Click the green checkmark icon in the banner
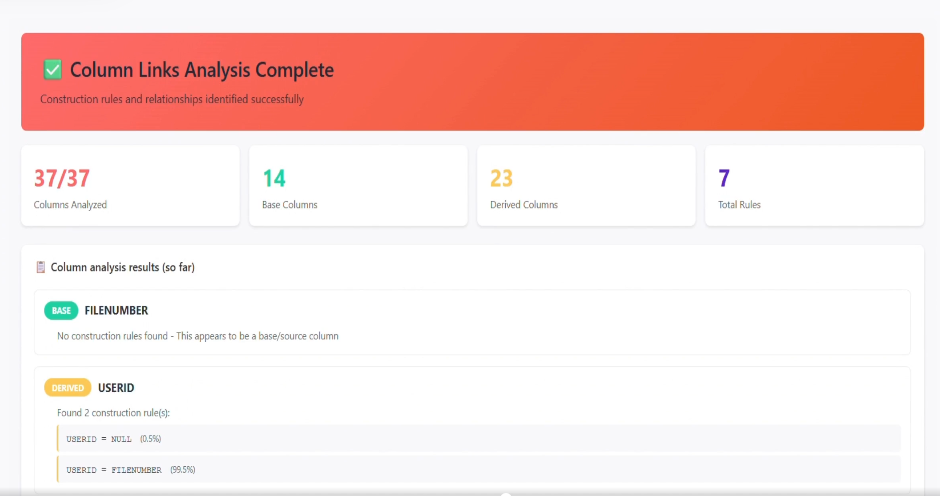The height and width of the screenshot is (496, 940). [53, 70]
